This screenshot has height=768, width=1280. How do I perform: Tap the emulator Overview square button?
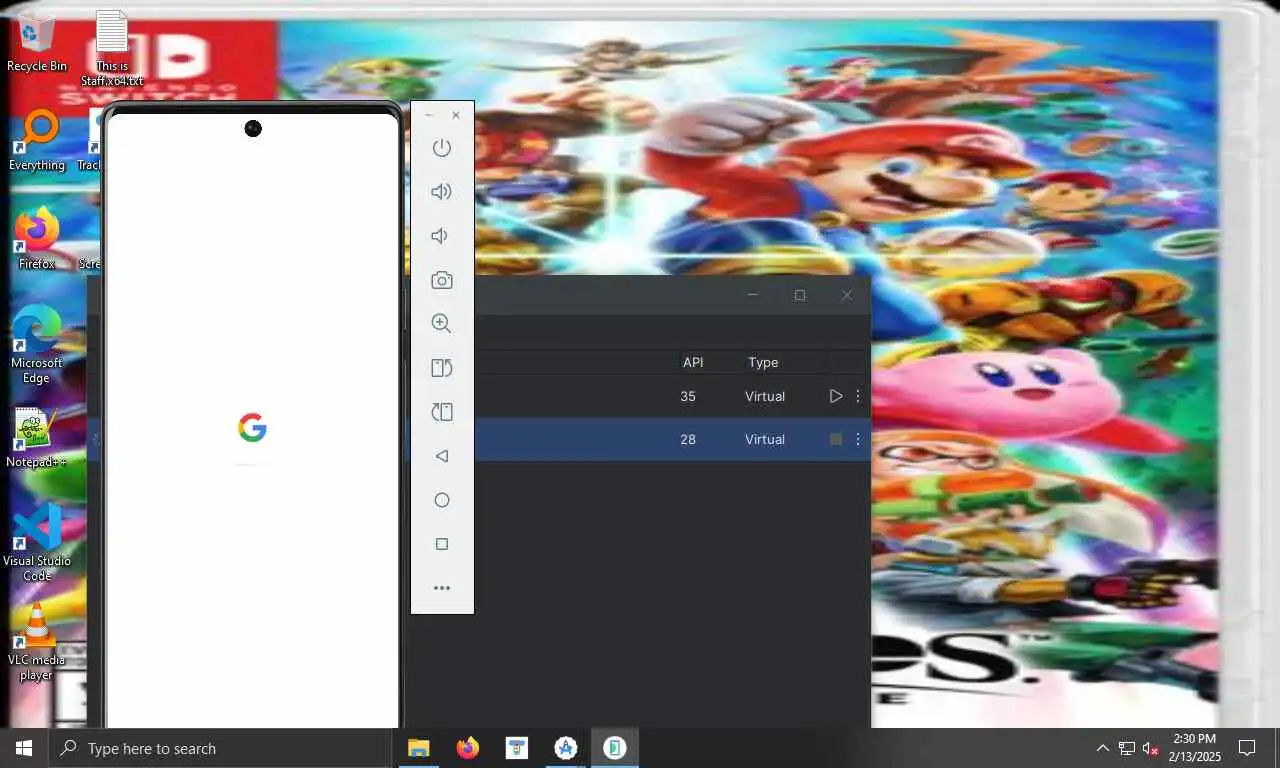click(x=442, y=544)
